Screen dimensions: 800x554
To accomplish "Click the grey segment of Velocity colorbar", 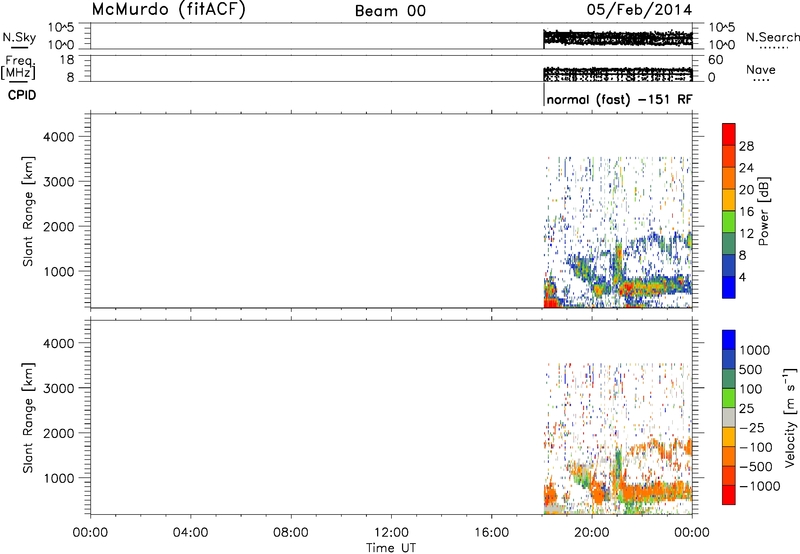I will [729, 417].
